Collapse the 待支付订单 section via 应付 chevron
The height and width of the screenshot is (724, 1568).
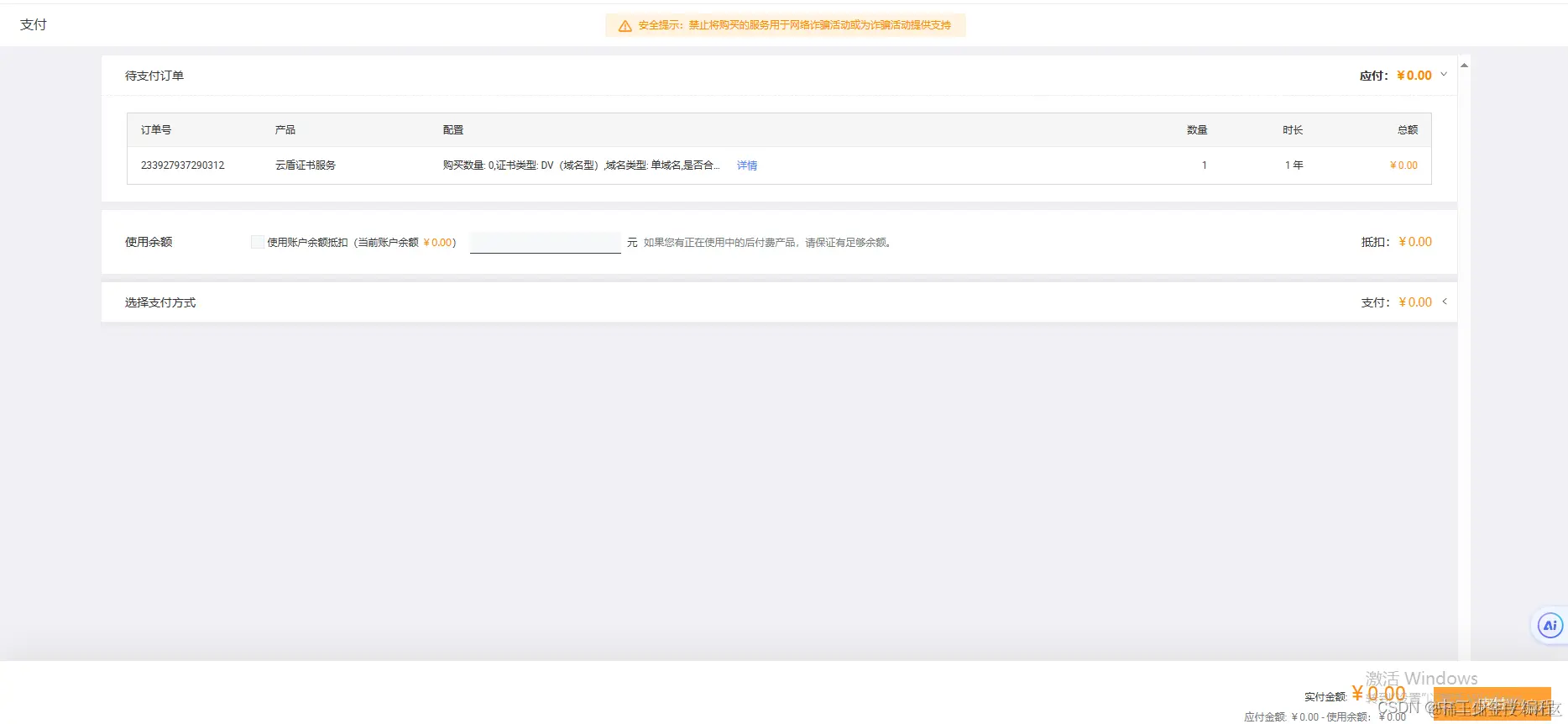tap(1444, 75)
